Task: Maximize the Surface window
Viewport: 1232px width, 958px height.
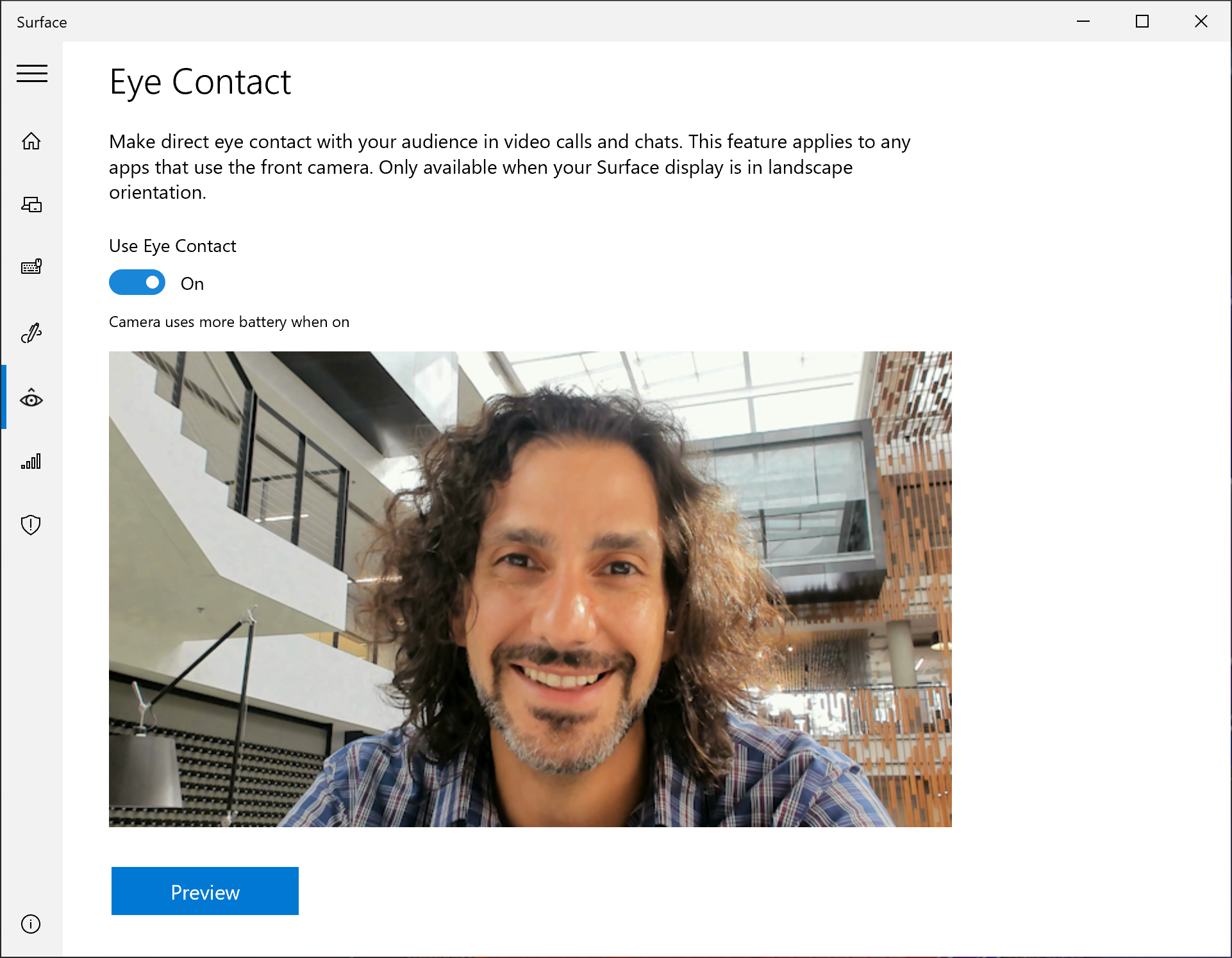Action: coord(1142,21)
